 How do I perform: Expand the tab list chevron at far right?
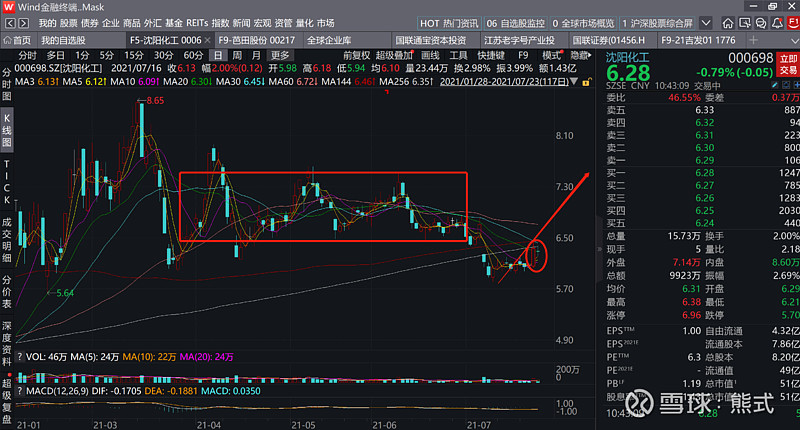click(x=795, y=40)
